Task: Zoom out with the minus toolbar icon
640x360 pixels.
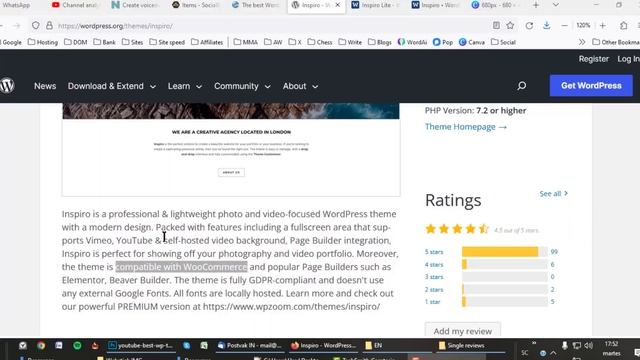Action: 564,25
